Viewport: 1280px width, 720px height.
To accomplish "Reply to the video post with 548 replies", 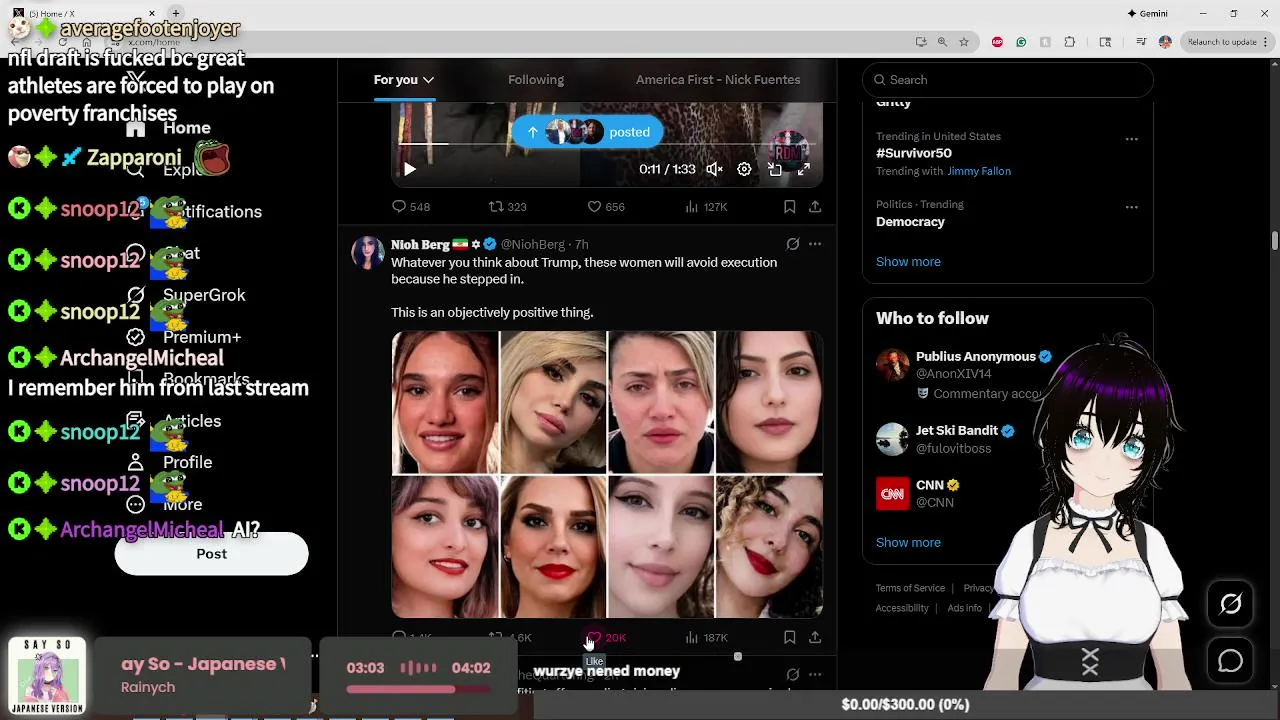I will pos(411,207).
